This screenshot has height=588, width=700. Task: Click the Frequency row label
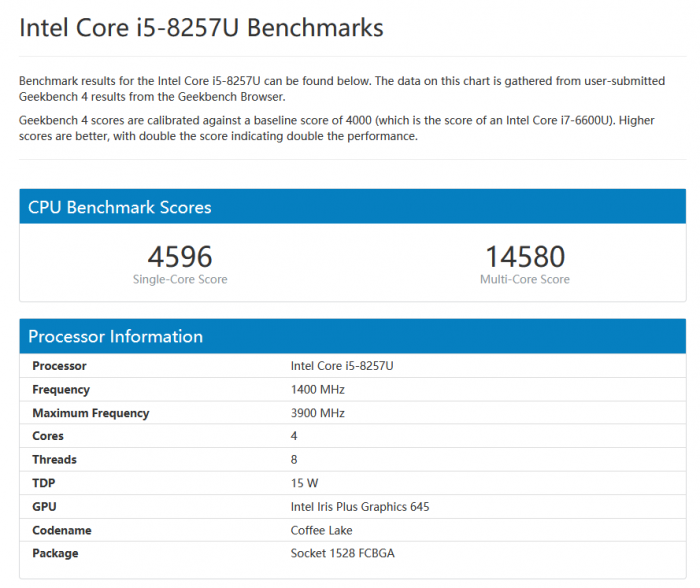coord(61,390)
